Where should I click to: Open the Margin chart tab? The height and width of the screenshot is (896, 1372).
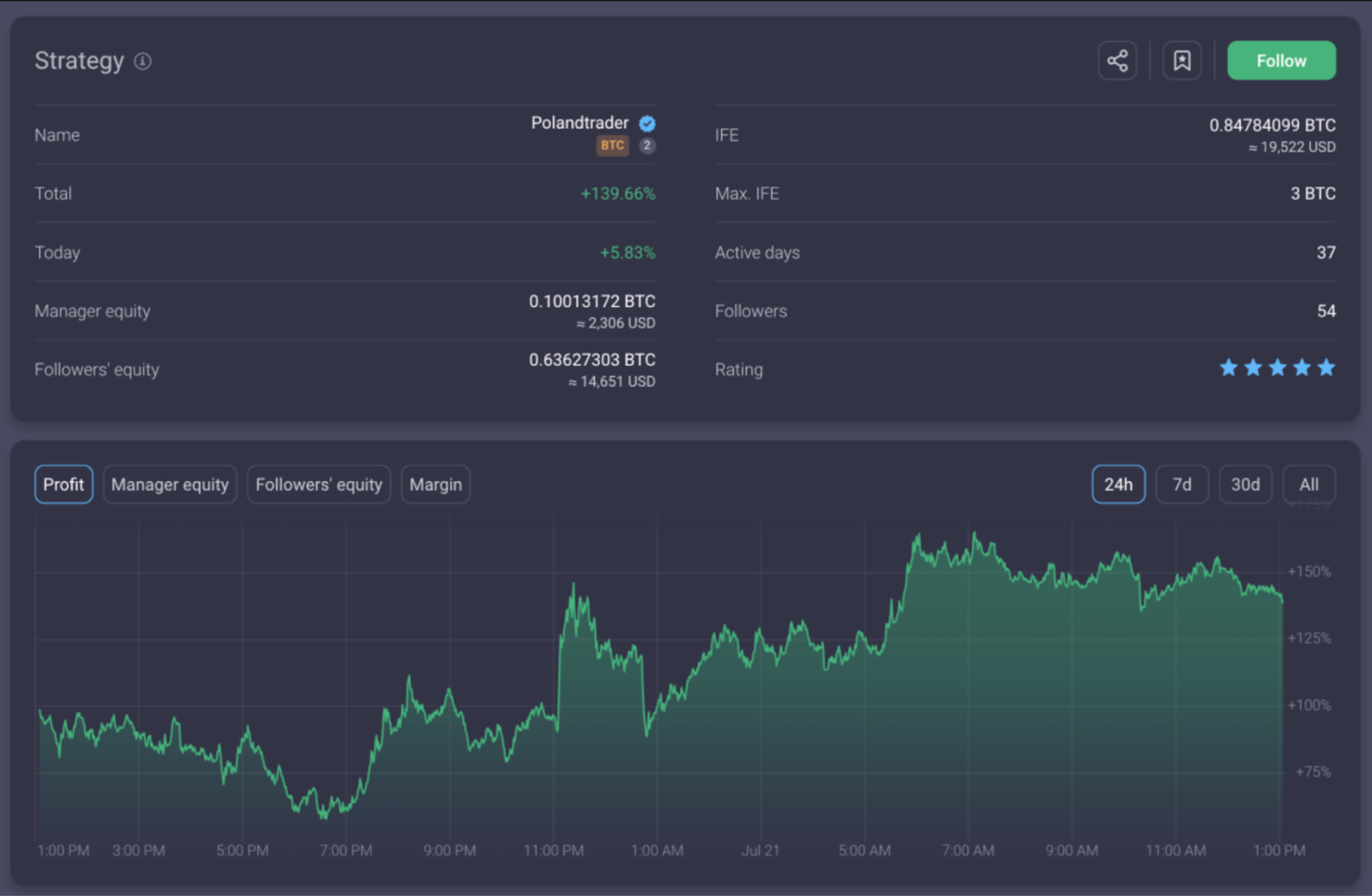436,484
